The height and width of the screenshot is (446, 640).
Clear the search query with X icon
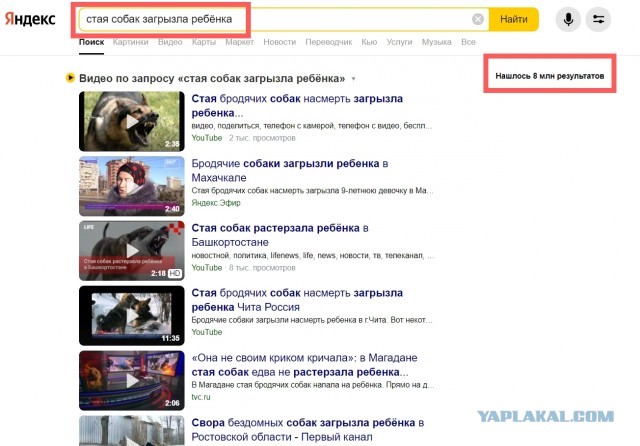478,19
